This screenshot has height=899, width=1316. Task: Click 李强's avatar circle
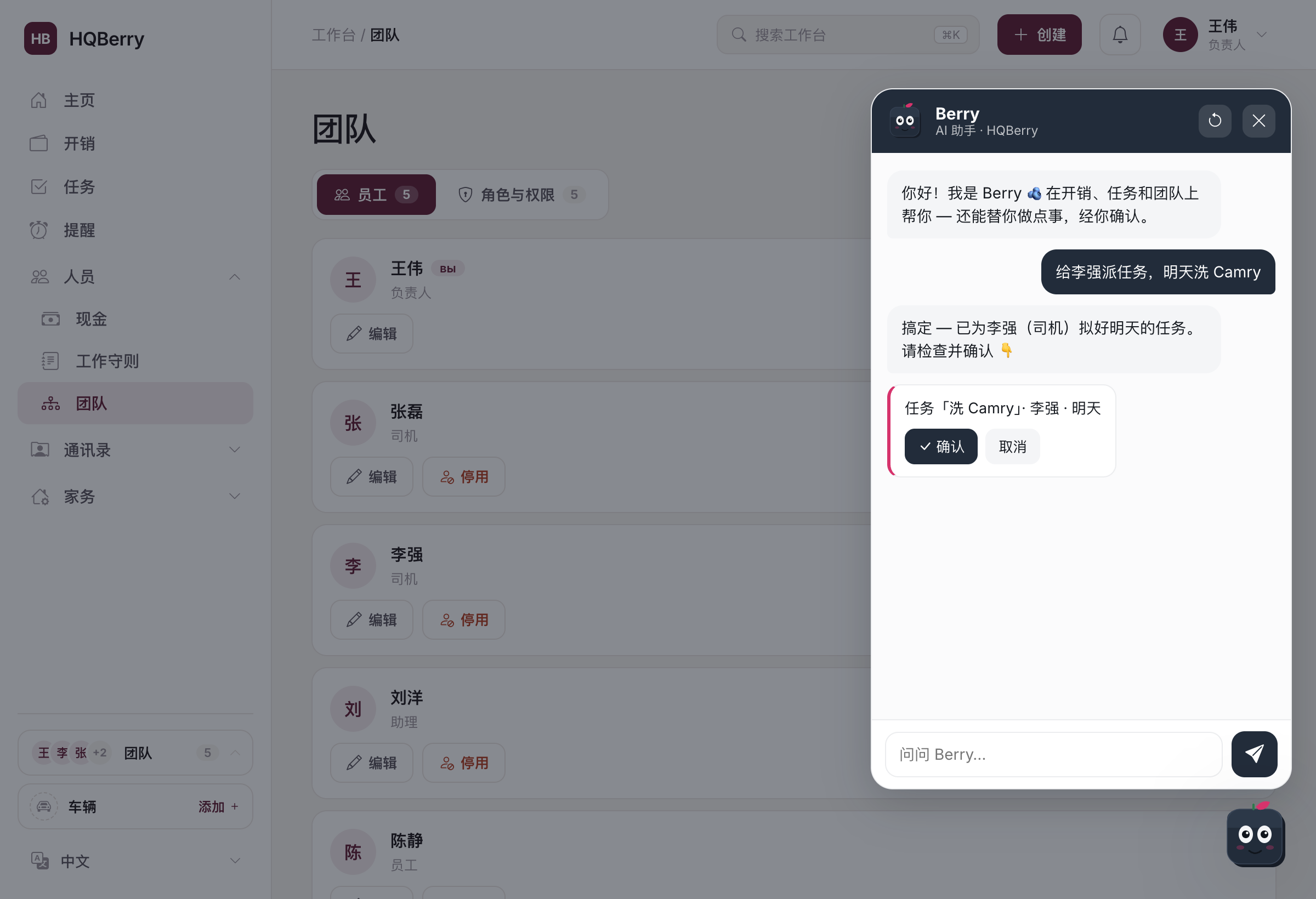[353, 566]
